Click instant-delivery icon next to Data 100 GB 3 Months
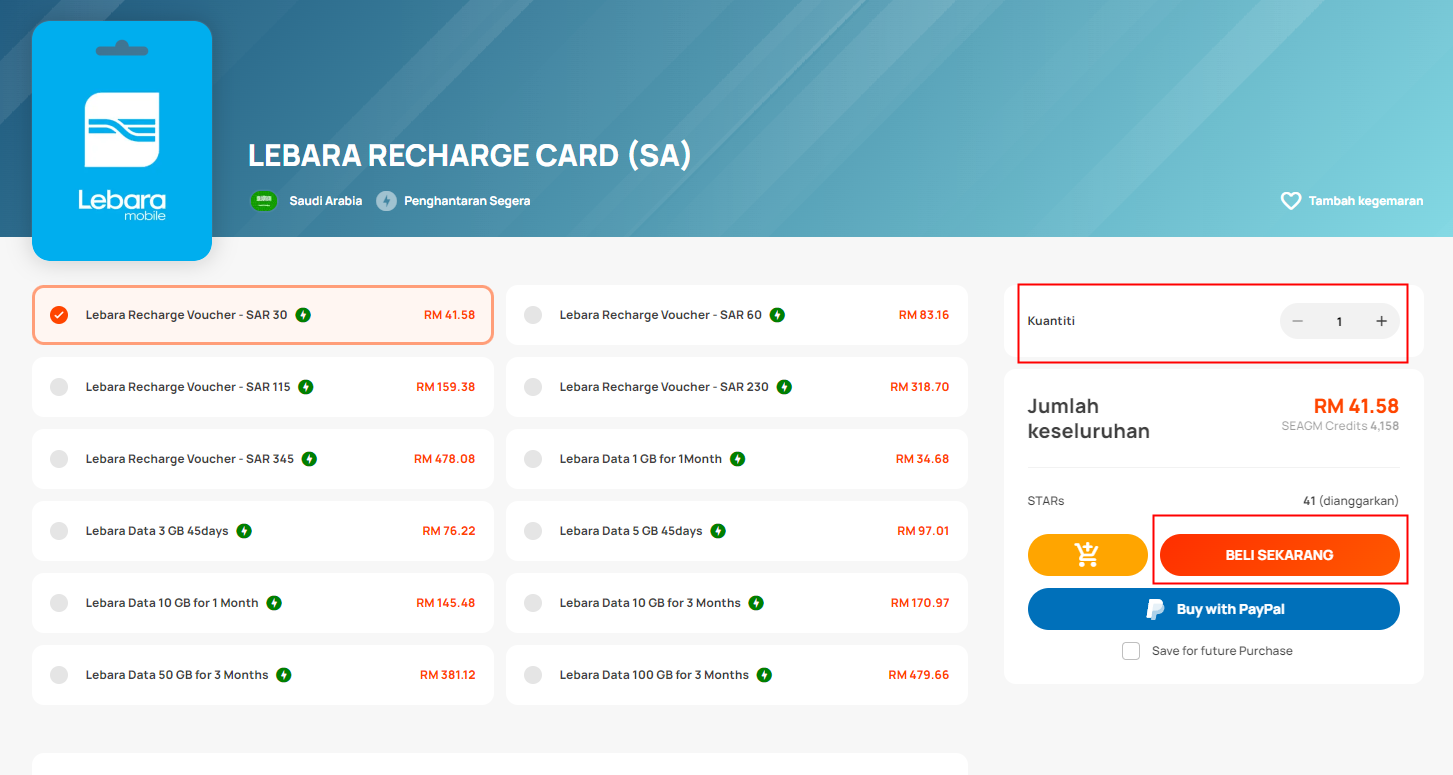Image resolution: width=1453 pixels, height=775 pixels. pyautogui.click(x=764, y=675)
